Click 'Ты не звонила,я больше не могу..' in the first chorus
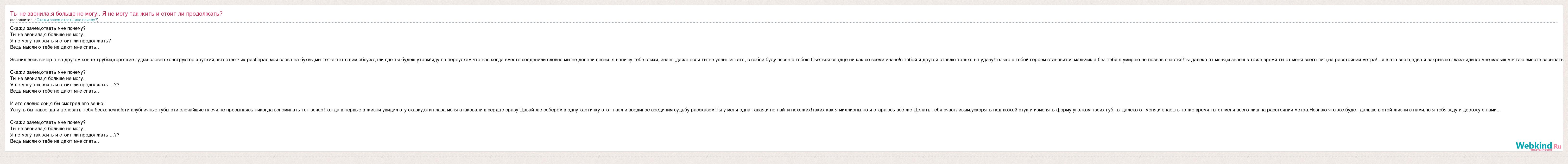 coord(47,34)
